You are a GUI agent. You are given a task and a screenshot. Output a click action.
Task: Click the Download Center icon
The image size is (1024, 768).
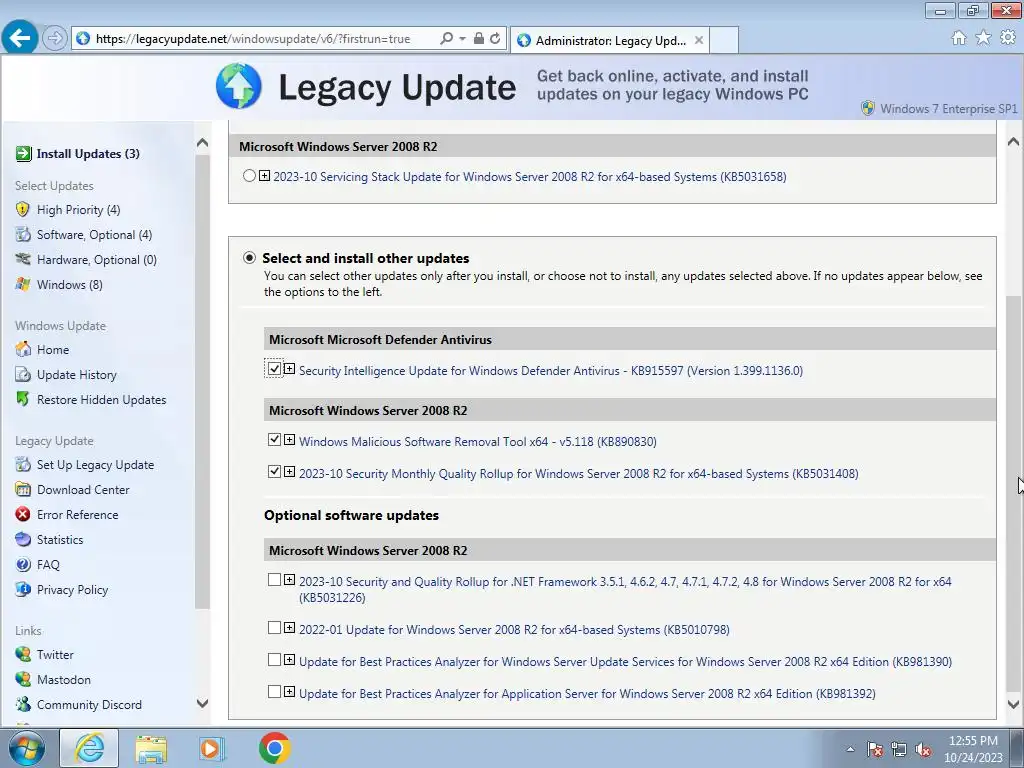click(23, 489)
